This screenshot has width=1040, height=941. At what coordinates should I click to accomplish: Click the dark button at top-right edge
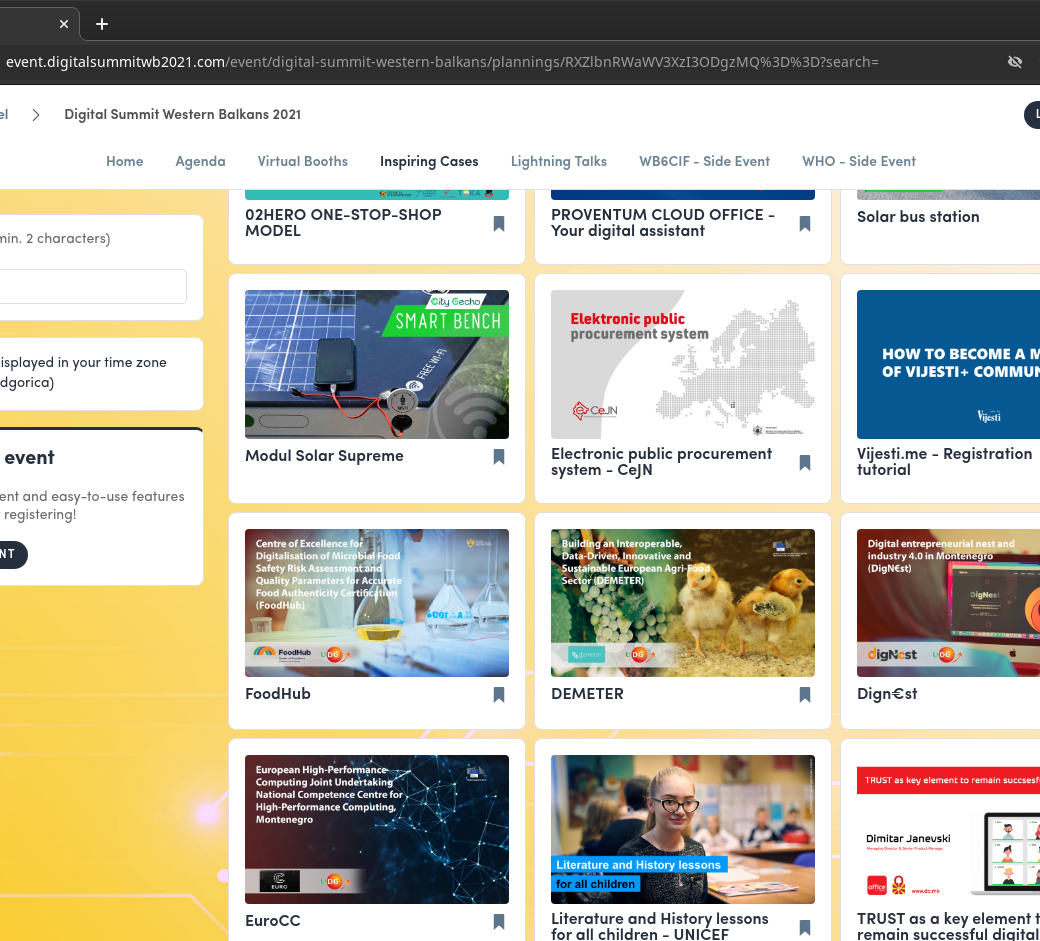[x=1033, y=115]
